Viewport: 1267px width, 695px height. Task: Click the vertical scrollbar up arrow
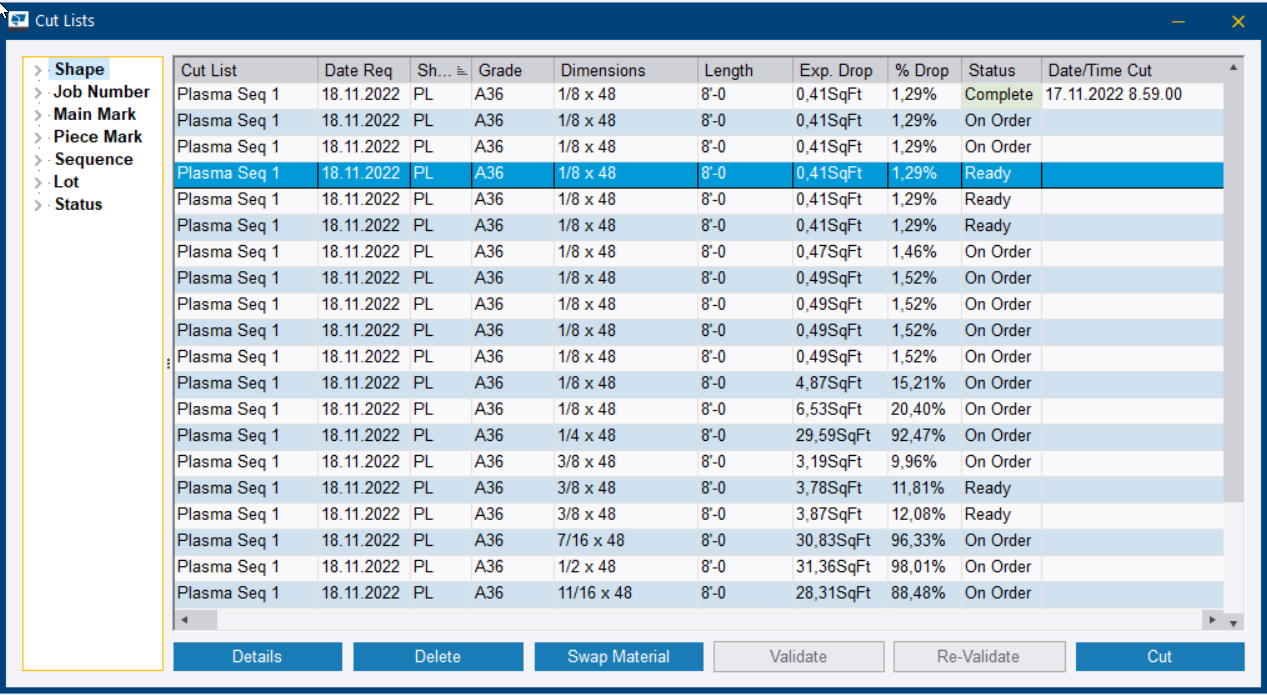tap(1232, 67)
